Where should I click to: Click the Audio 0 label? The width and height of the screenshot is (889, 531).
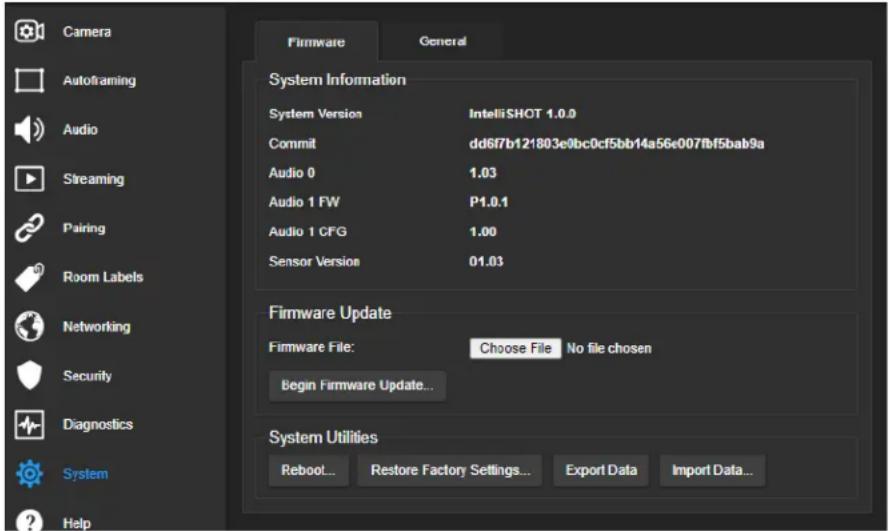[x=291, y=173]
